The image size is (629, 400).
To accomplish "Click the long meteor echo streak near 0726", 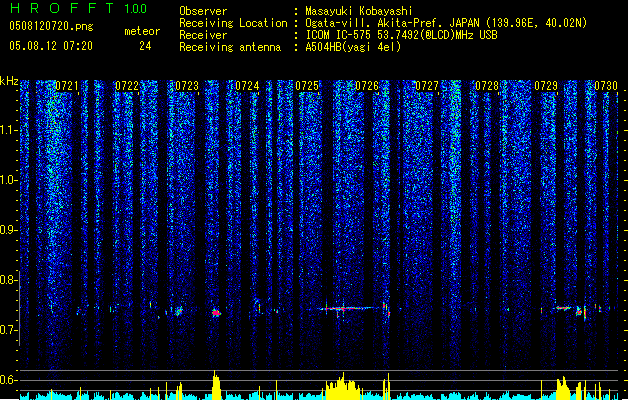I will [346, 309].
